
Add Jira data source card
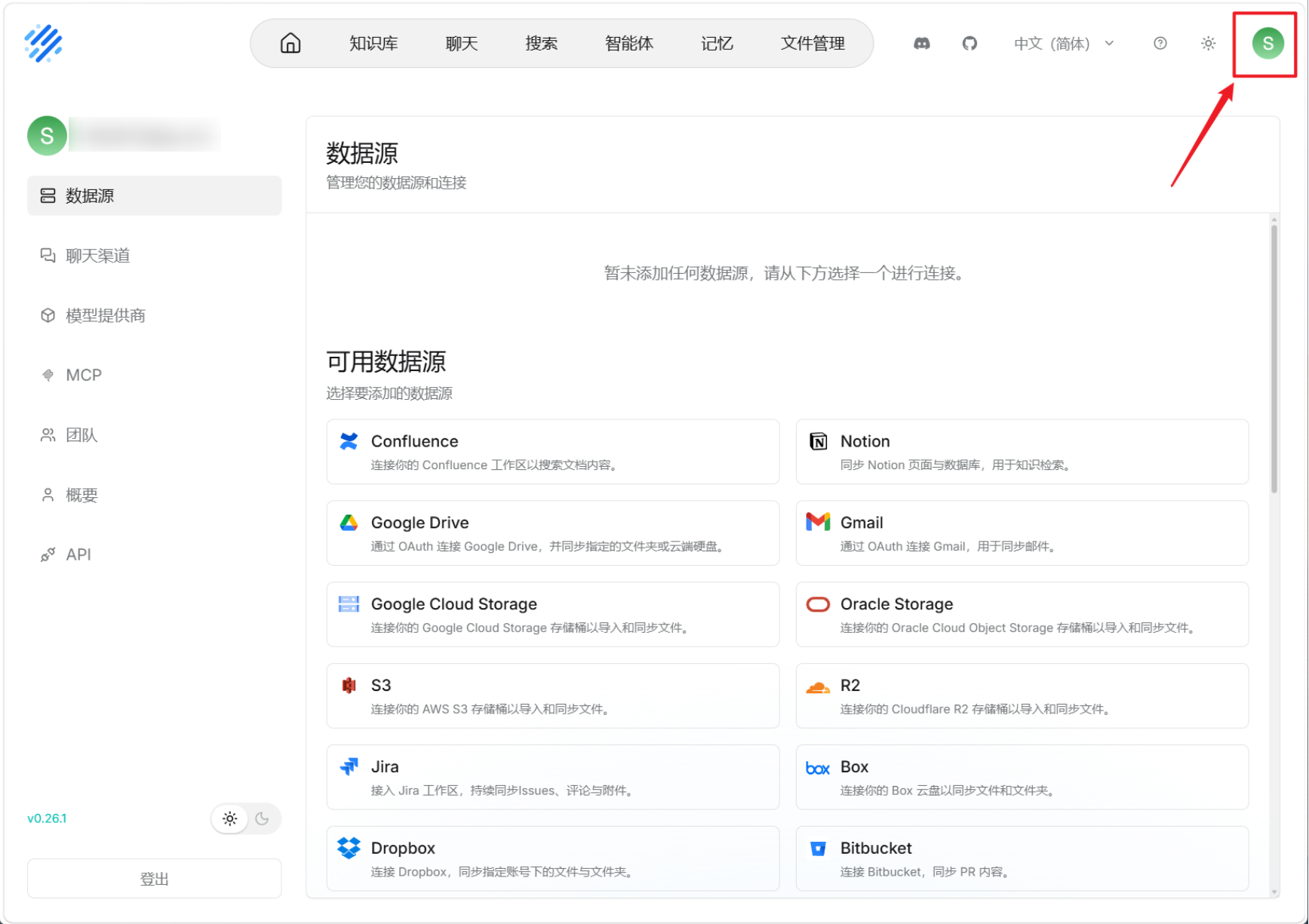pos(553,778)
